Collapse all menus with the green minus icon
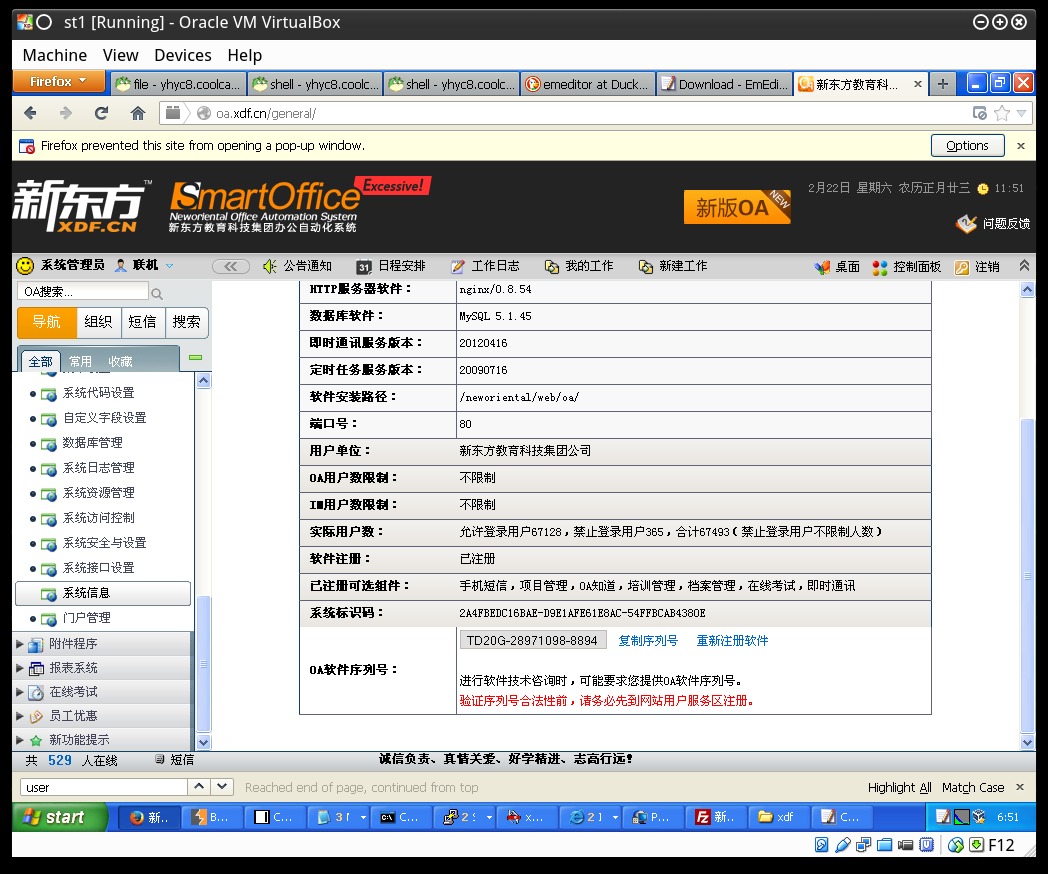 [x=195, y=357]
